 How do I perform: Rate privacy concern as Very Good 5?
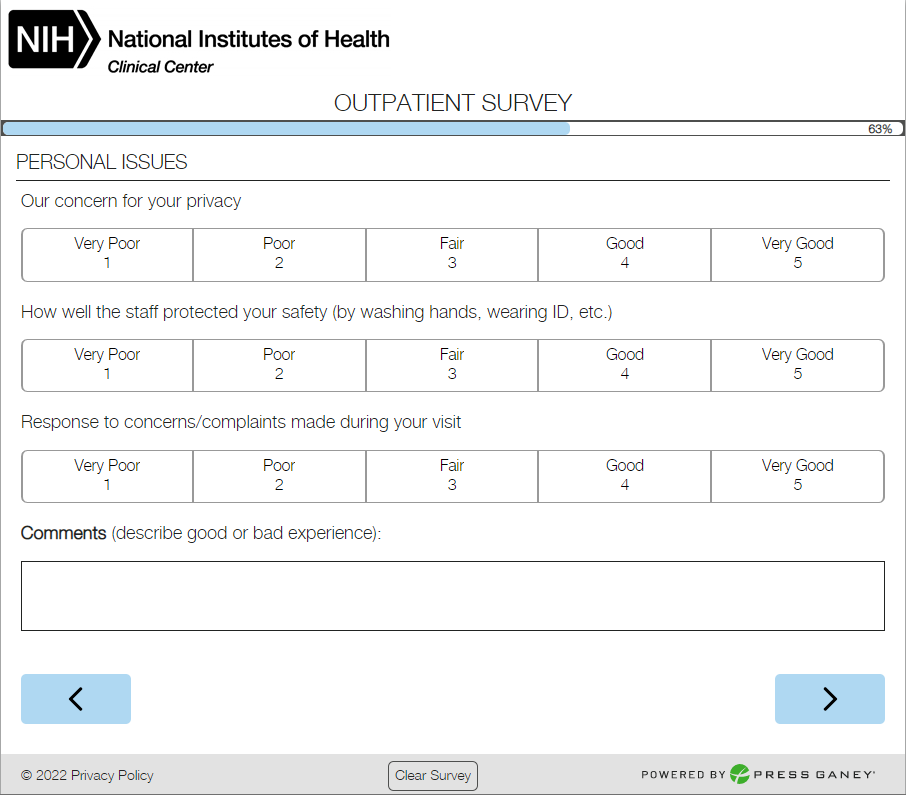[x=797, y=255]
